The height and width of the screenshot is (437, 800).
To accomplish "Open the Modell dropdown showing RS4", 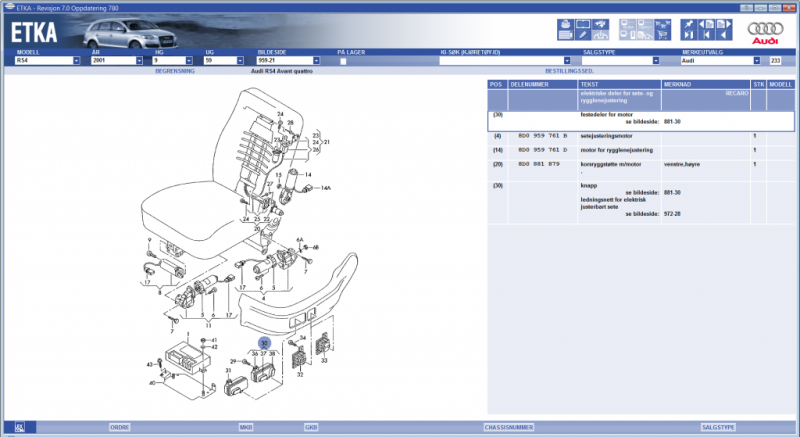I will click(76, 61).
